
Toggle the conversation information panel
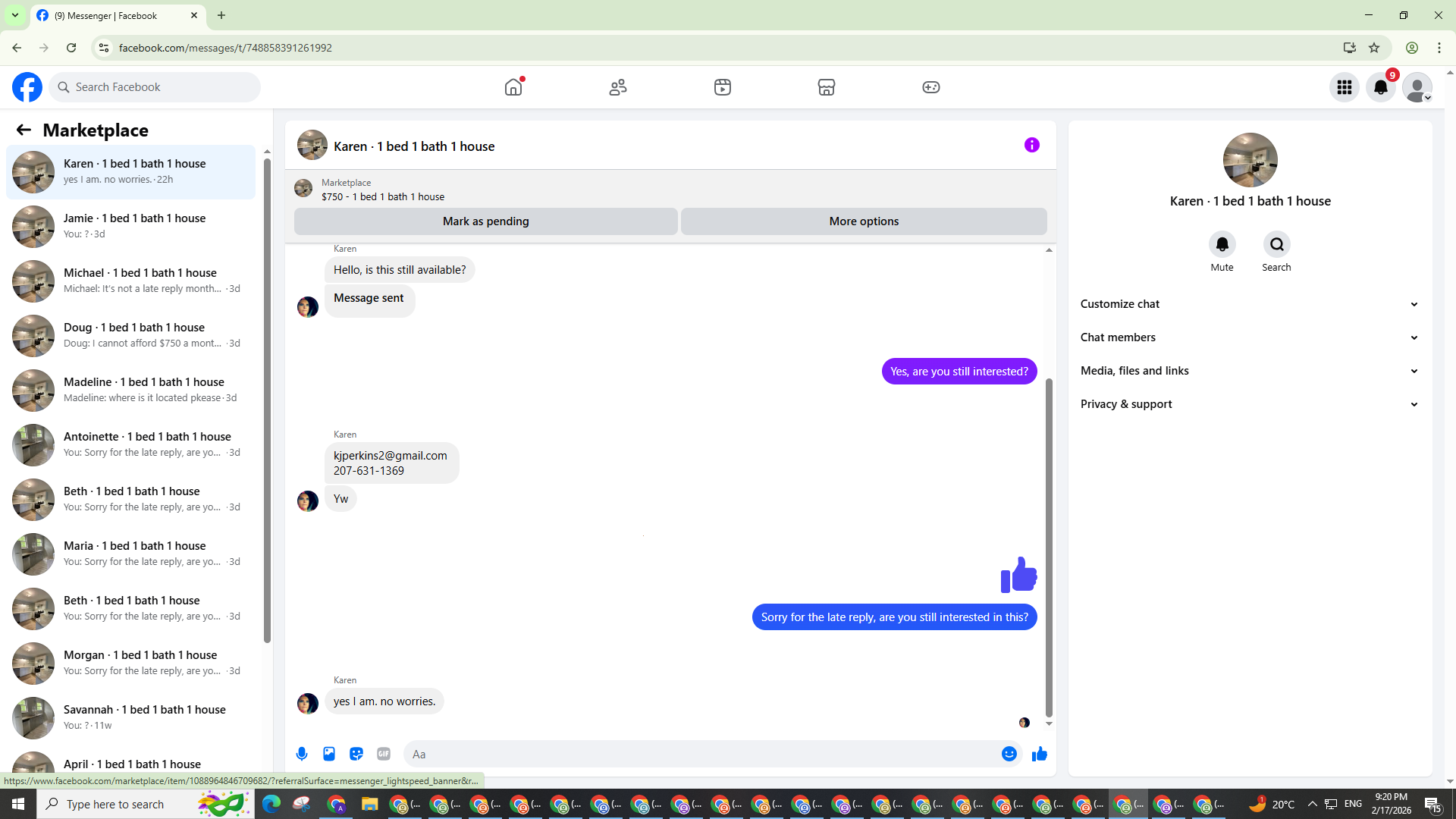[1031, 145]
